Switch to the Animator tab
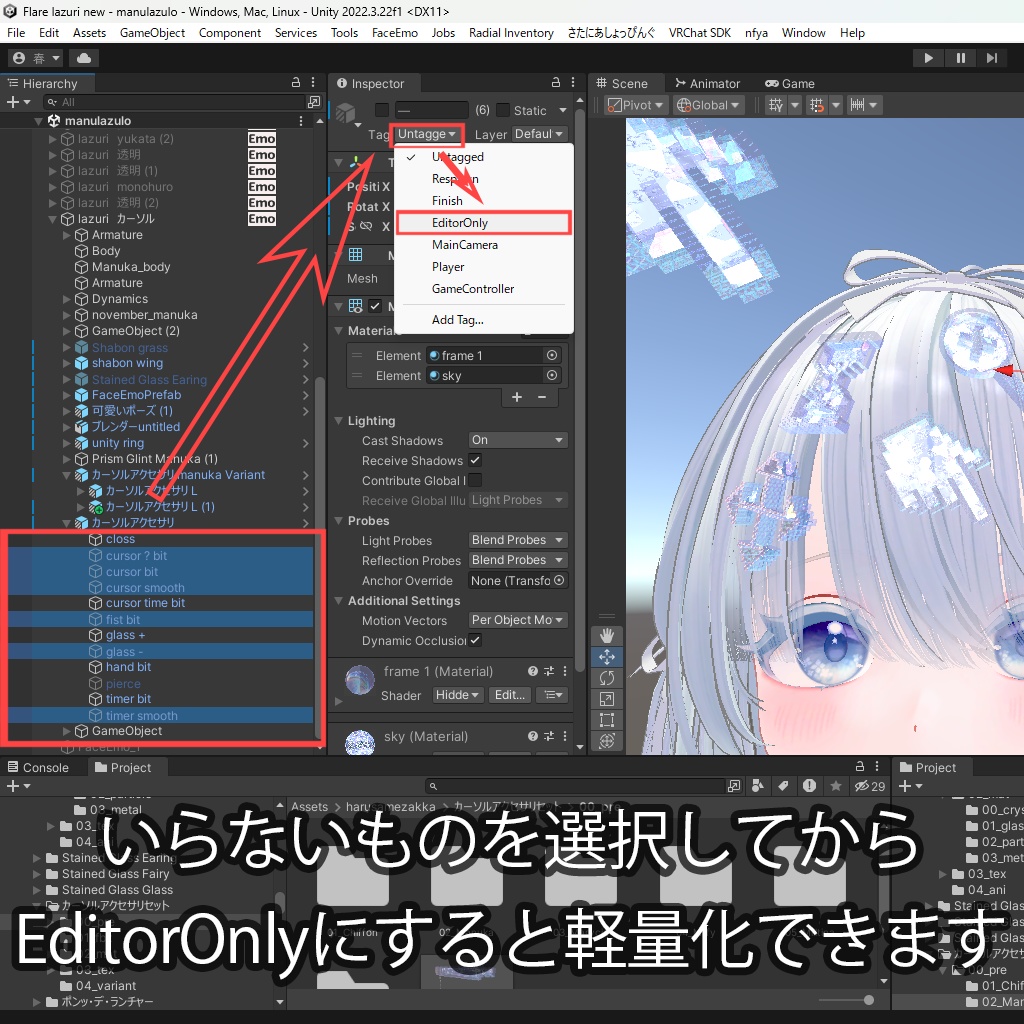 tap(708, 84)
